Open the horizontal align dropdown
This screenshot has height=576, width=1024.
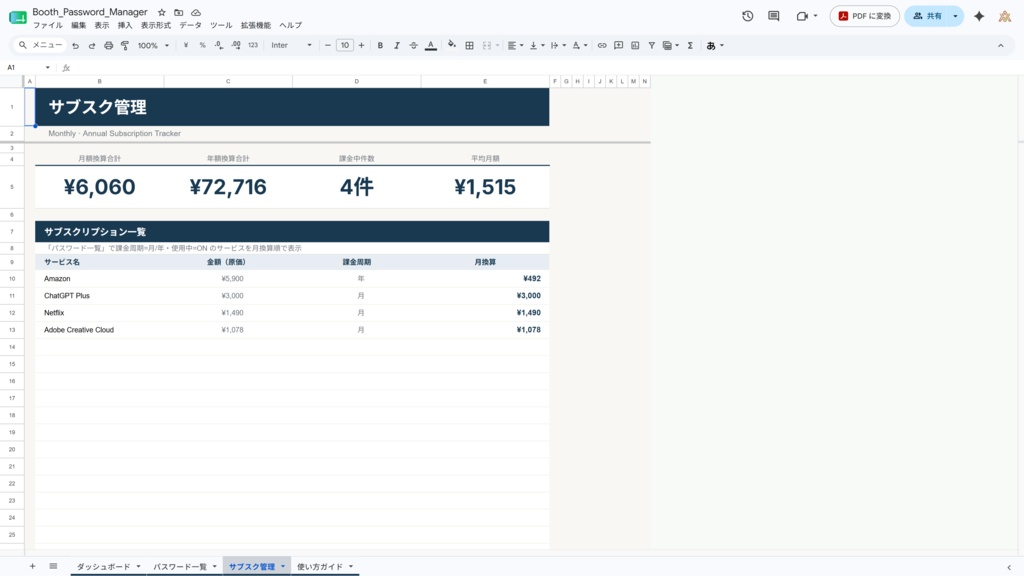[515, 46]
